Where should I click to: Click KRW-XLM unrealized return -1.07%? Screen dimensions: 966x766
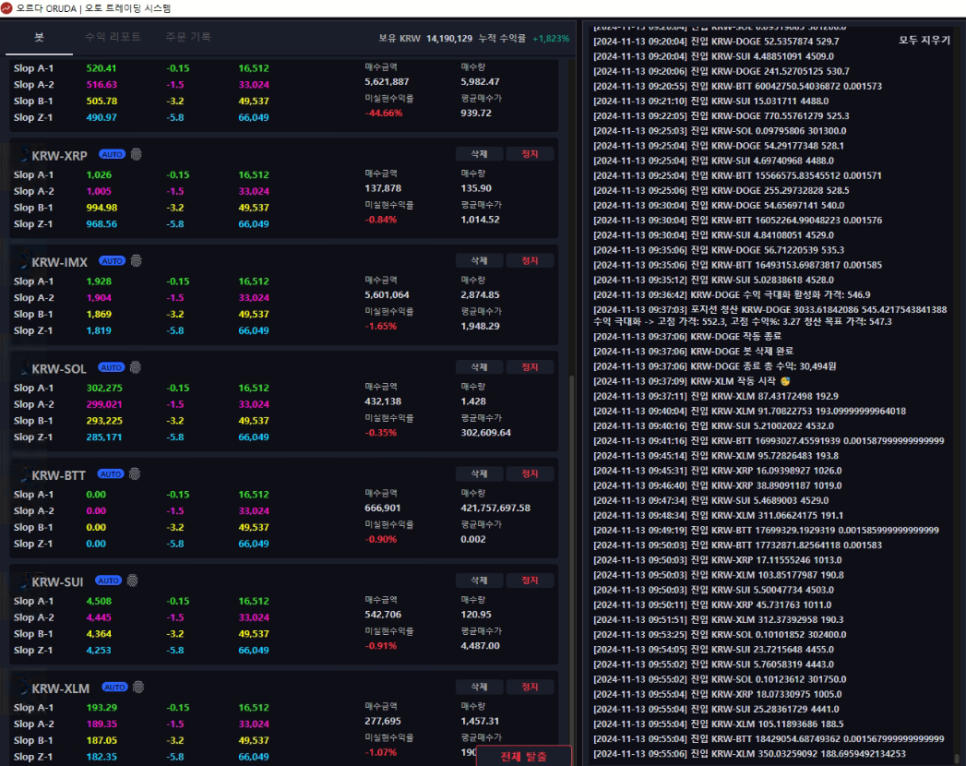pos(381,752)
